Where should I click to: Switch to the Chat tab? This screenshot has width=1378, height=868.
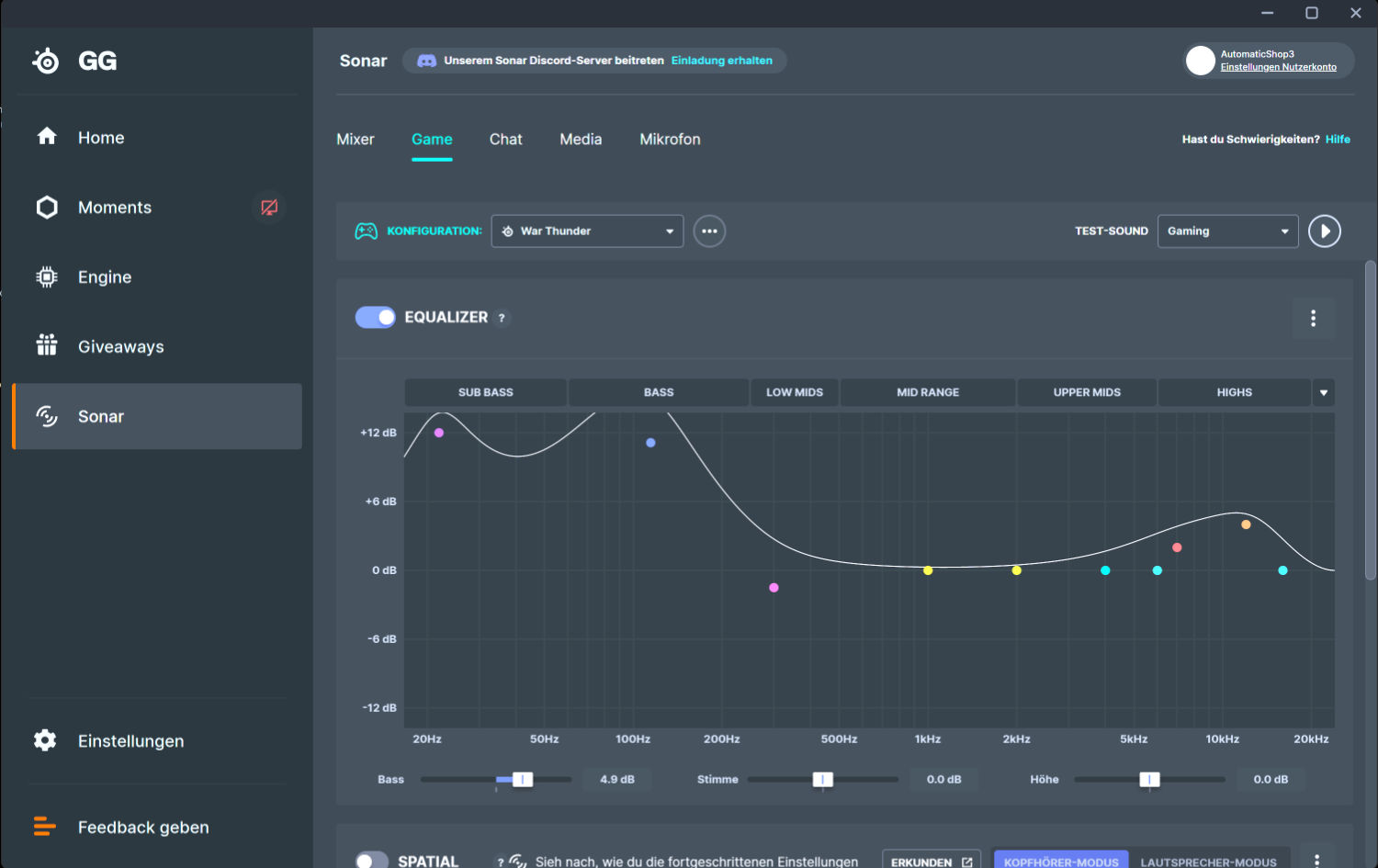[506, 140]
